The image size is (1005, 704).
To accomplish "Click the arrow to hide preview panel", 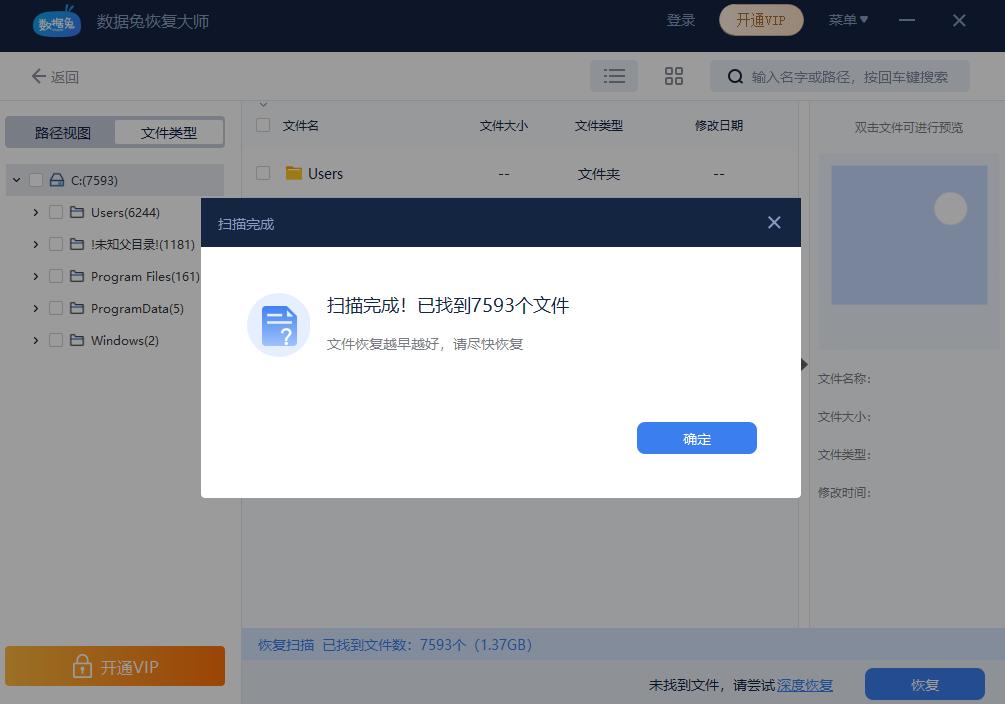I will click(804, 364).
